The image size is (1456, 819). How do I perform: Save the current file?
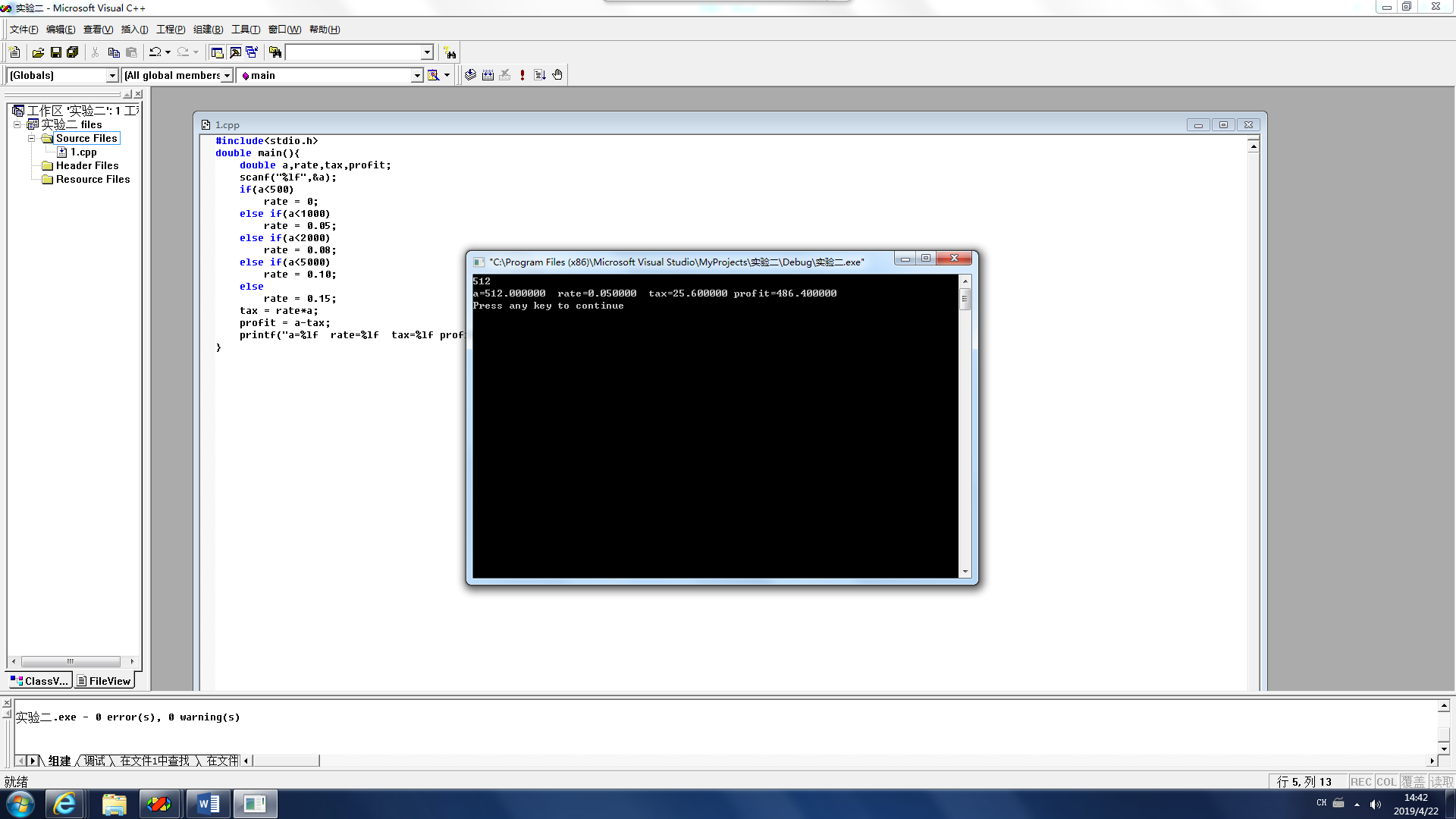coord(55,52)
